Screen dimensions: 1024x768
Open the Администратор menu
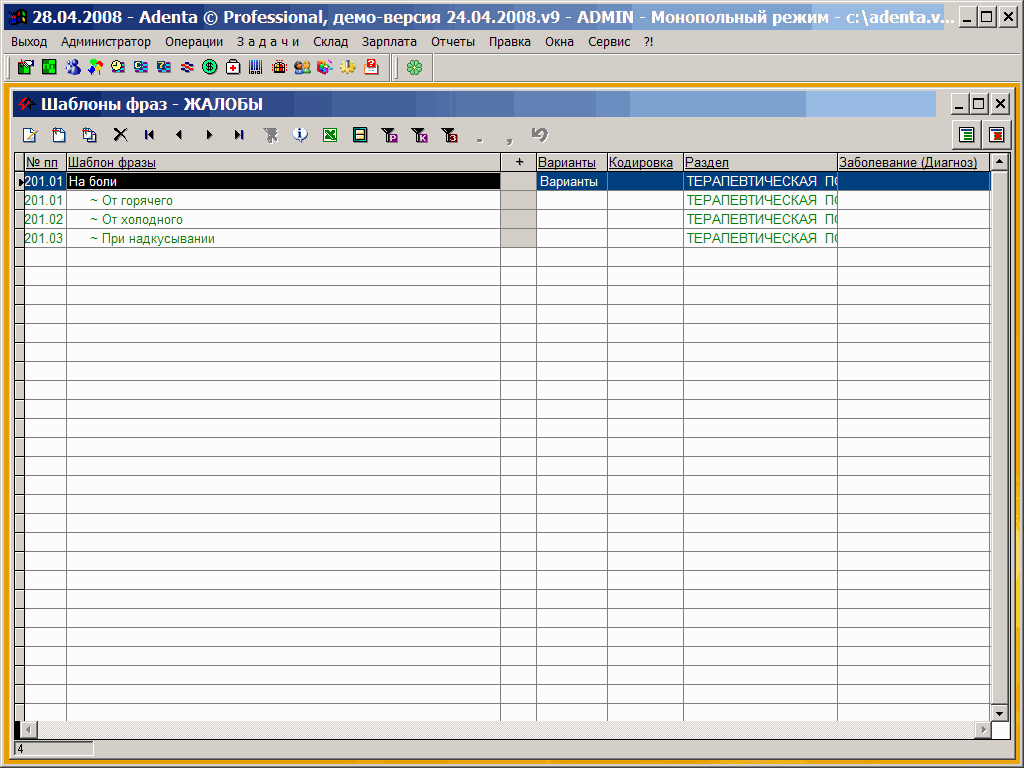click(x=106, y=42)
